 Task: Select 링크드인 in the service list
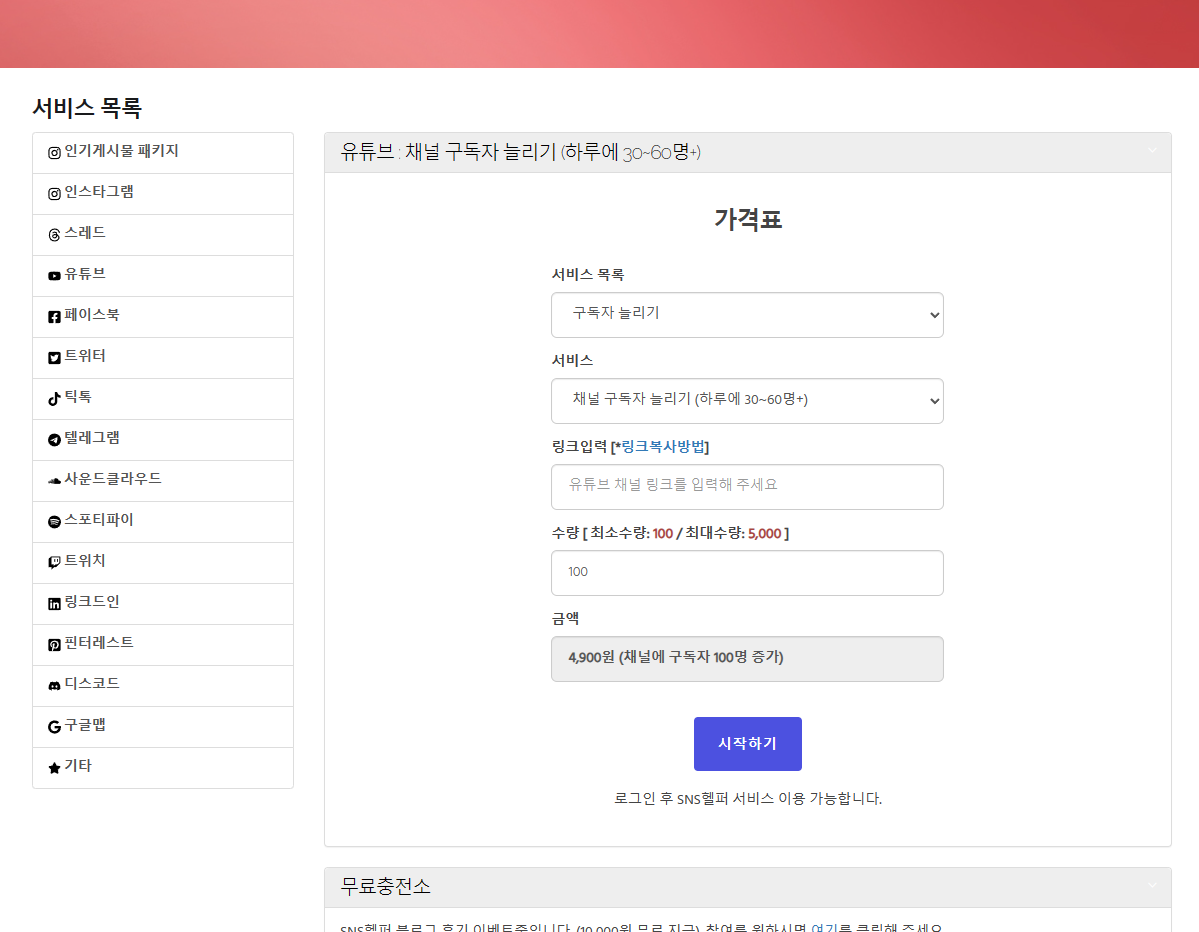92,603
